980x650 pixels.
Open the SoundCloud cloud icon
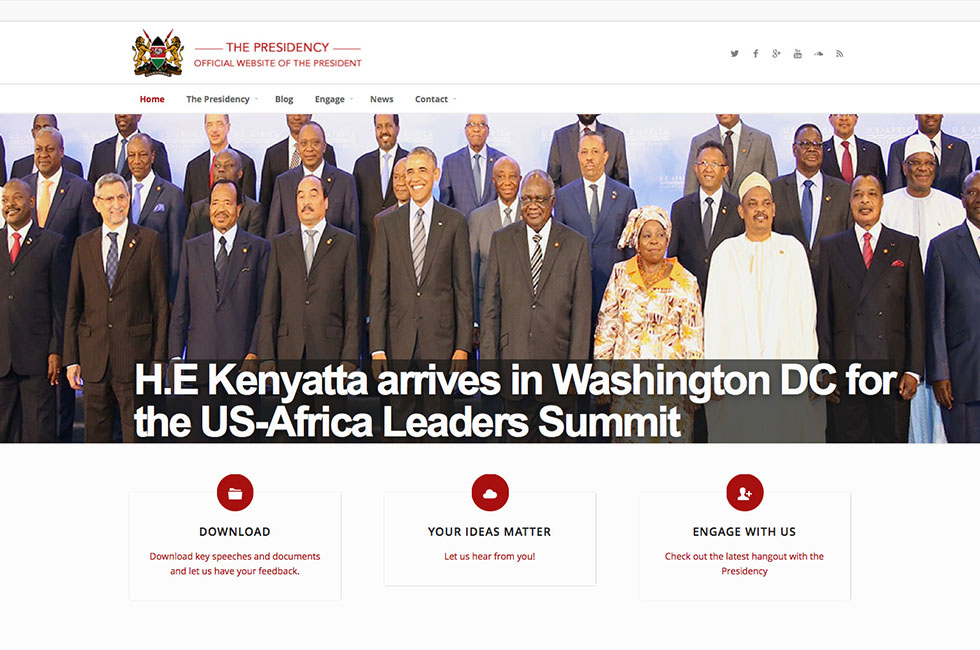pos(818,54)
